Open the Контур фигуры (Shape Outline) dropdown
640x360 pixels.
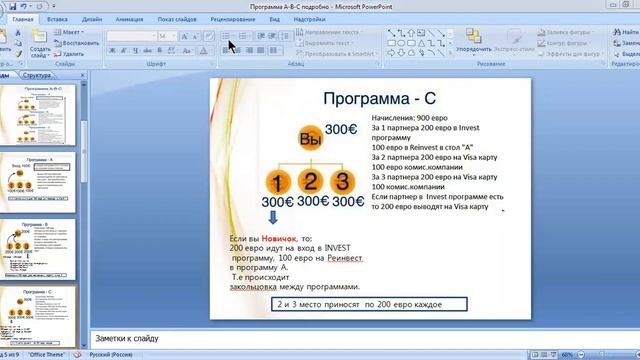(x=564, y=43)
